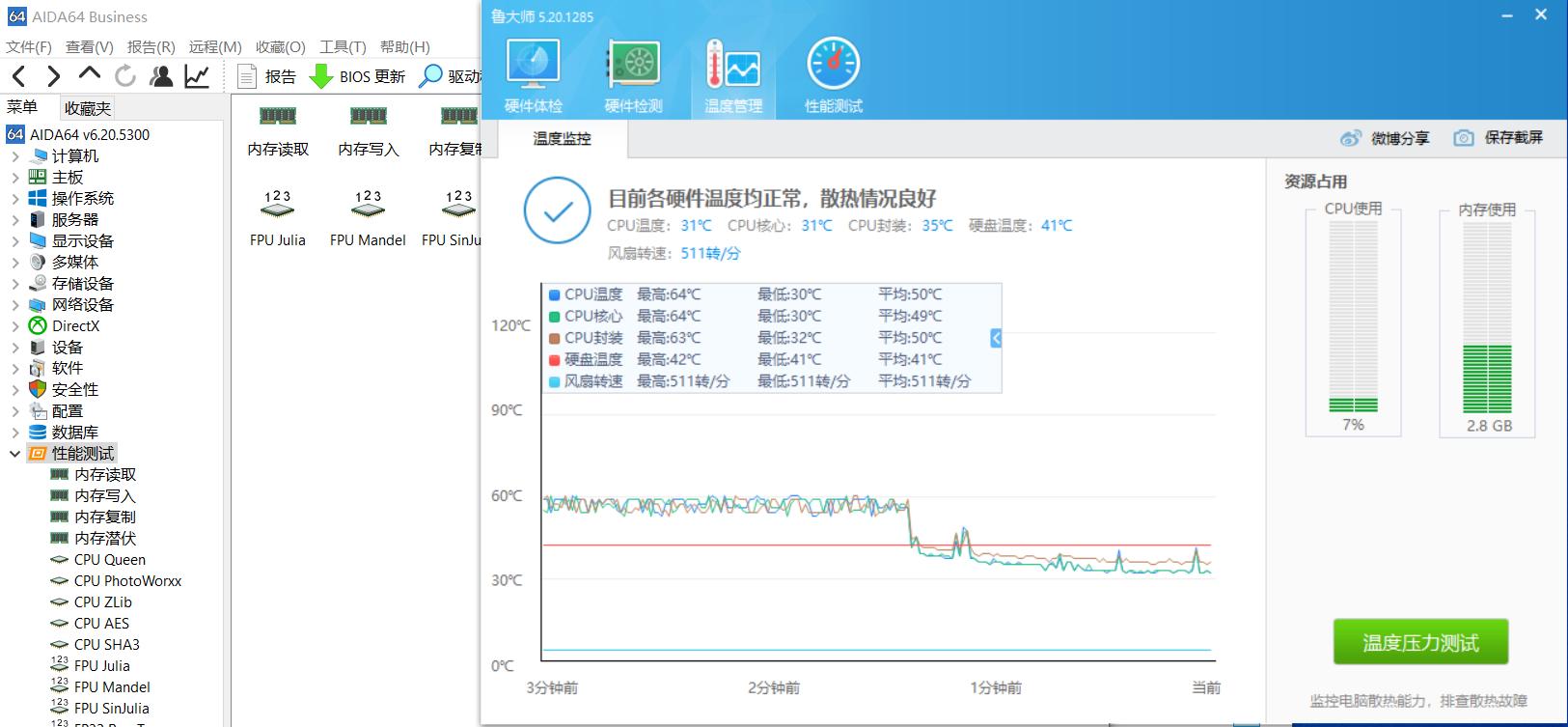Click AIDA64 graph chart toolbar icon
This screenshot has height=727, width=1568.
coord(197,76)
